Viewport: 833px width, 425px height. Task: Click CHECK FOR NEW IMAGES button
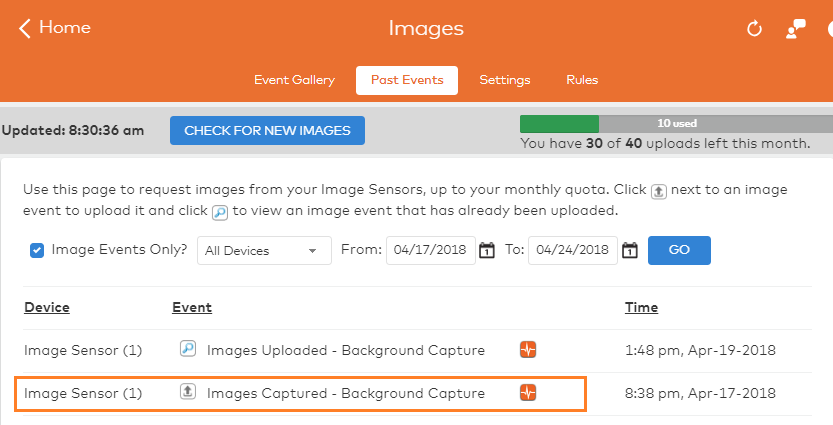tap(267, 131)
